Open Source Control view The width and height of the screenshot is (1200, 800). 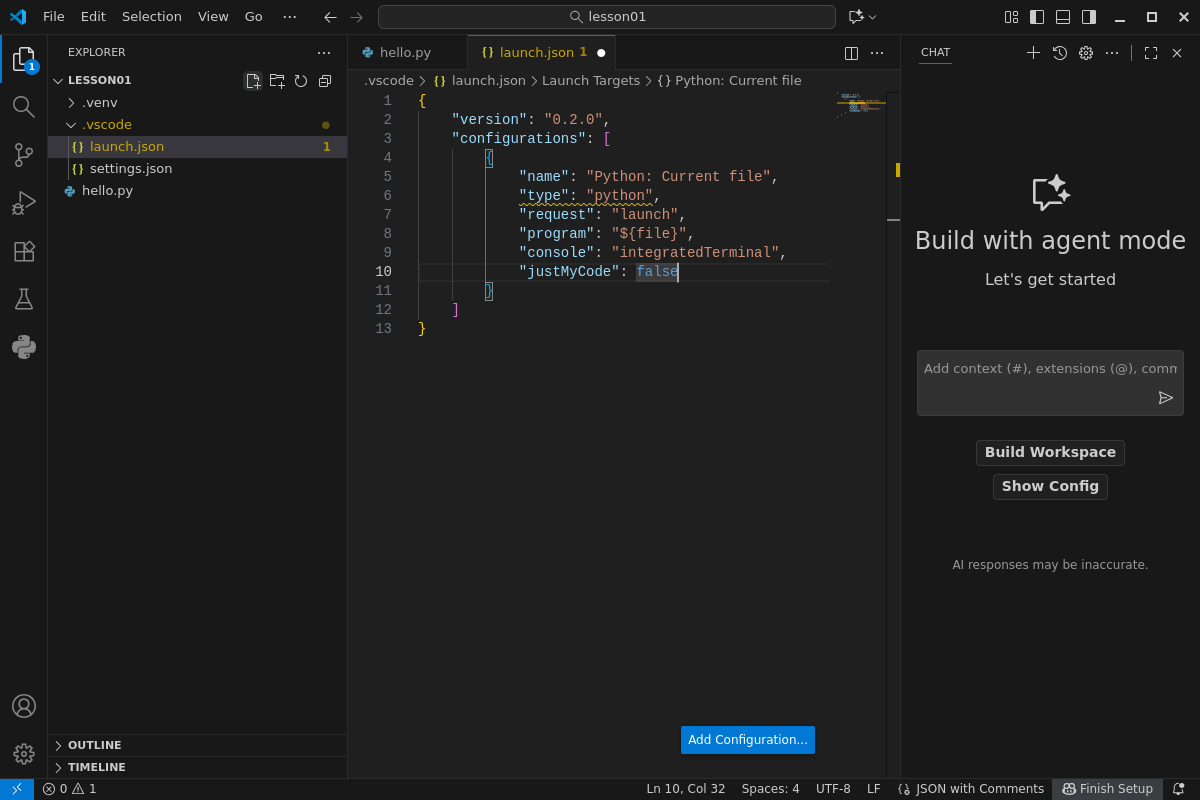click(23, 155)
